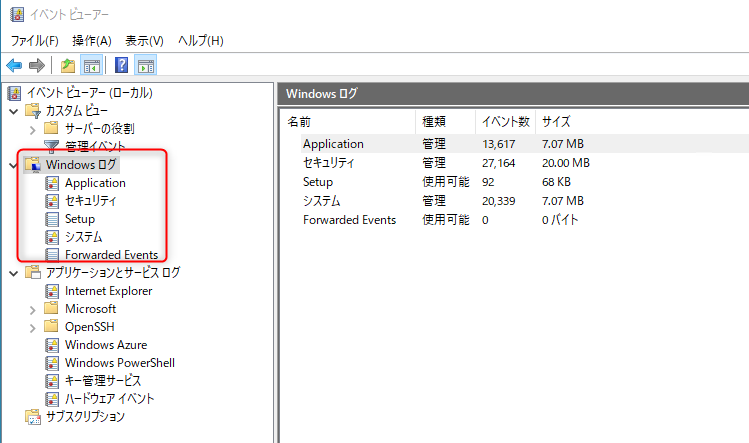Click the Application log icon in tree
Screen dimensions: 749x443
(52, 183)
